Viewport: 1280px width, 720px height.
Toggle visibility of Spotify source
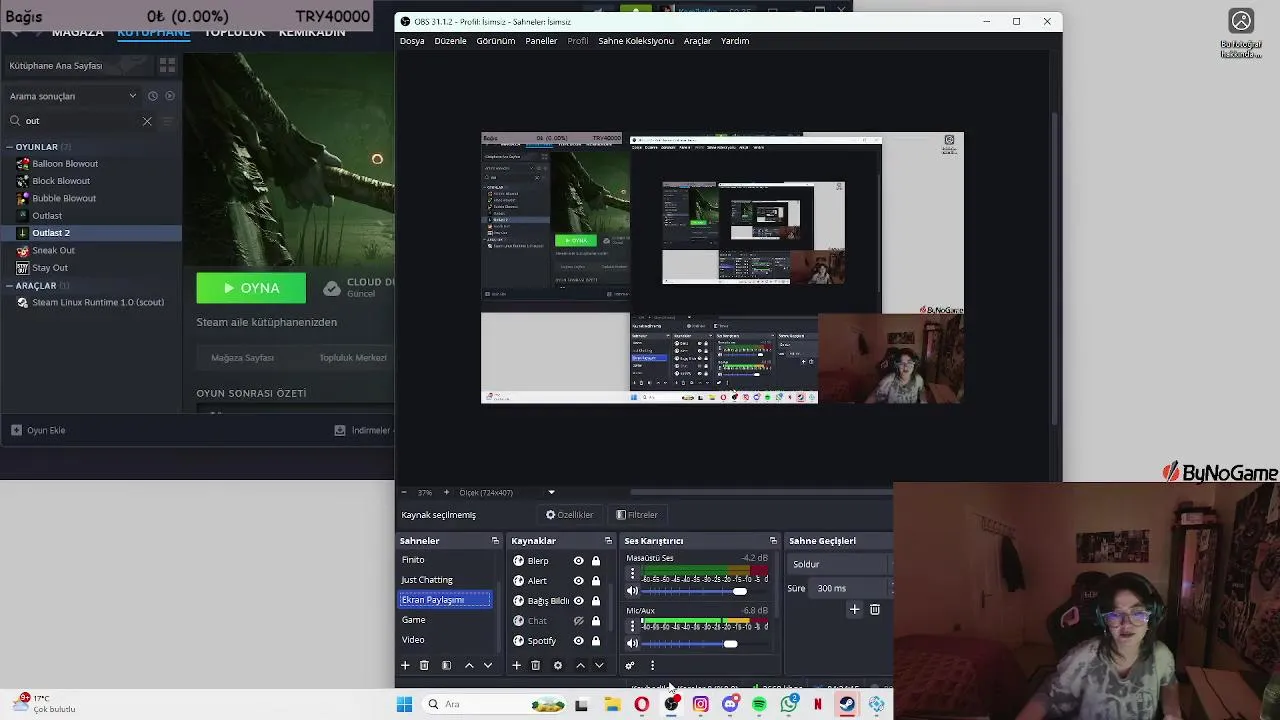pos(578,641)
